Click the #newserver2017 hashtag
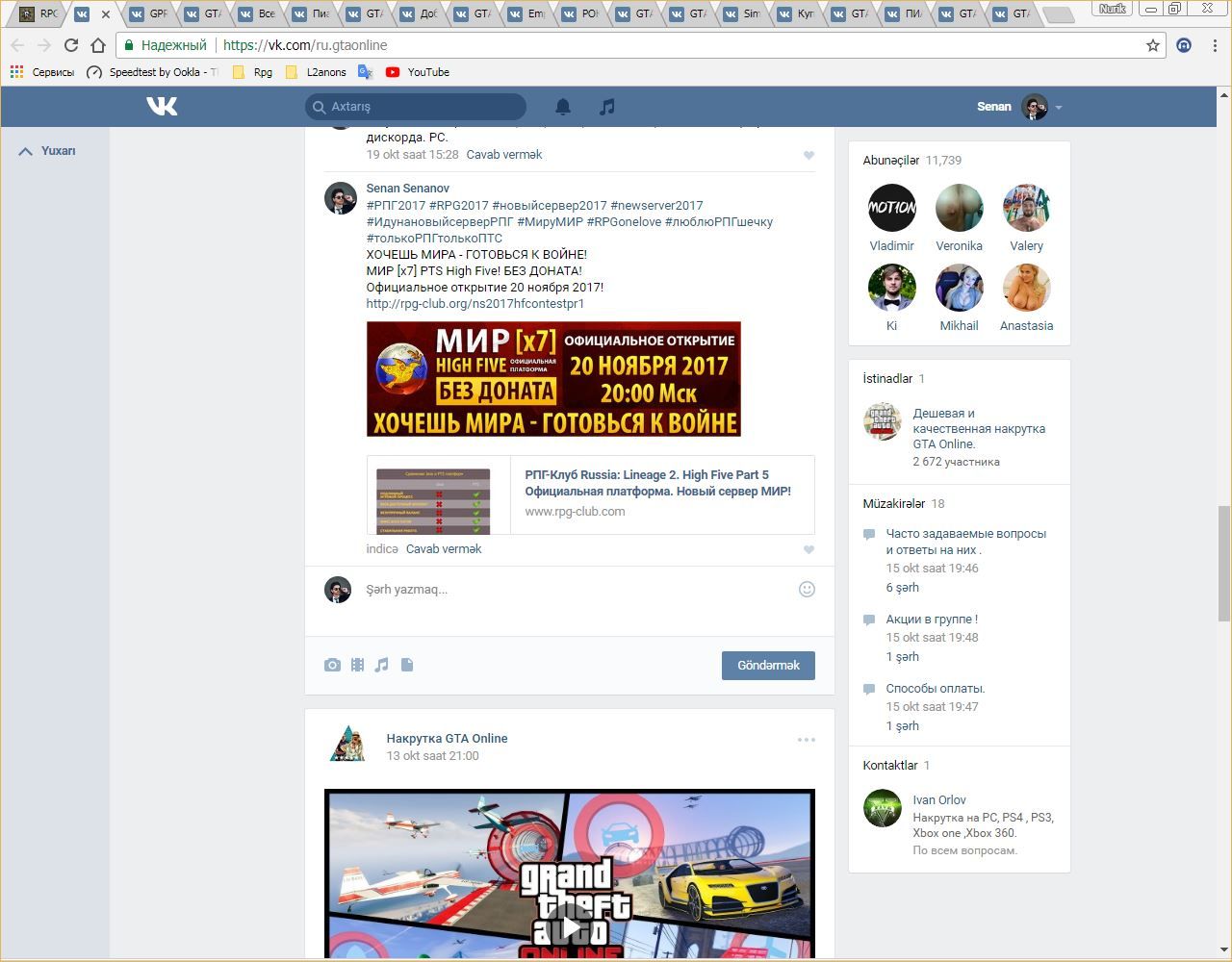Viewport: 1232px width, 962px height. tap(656, 205)
